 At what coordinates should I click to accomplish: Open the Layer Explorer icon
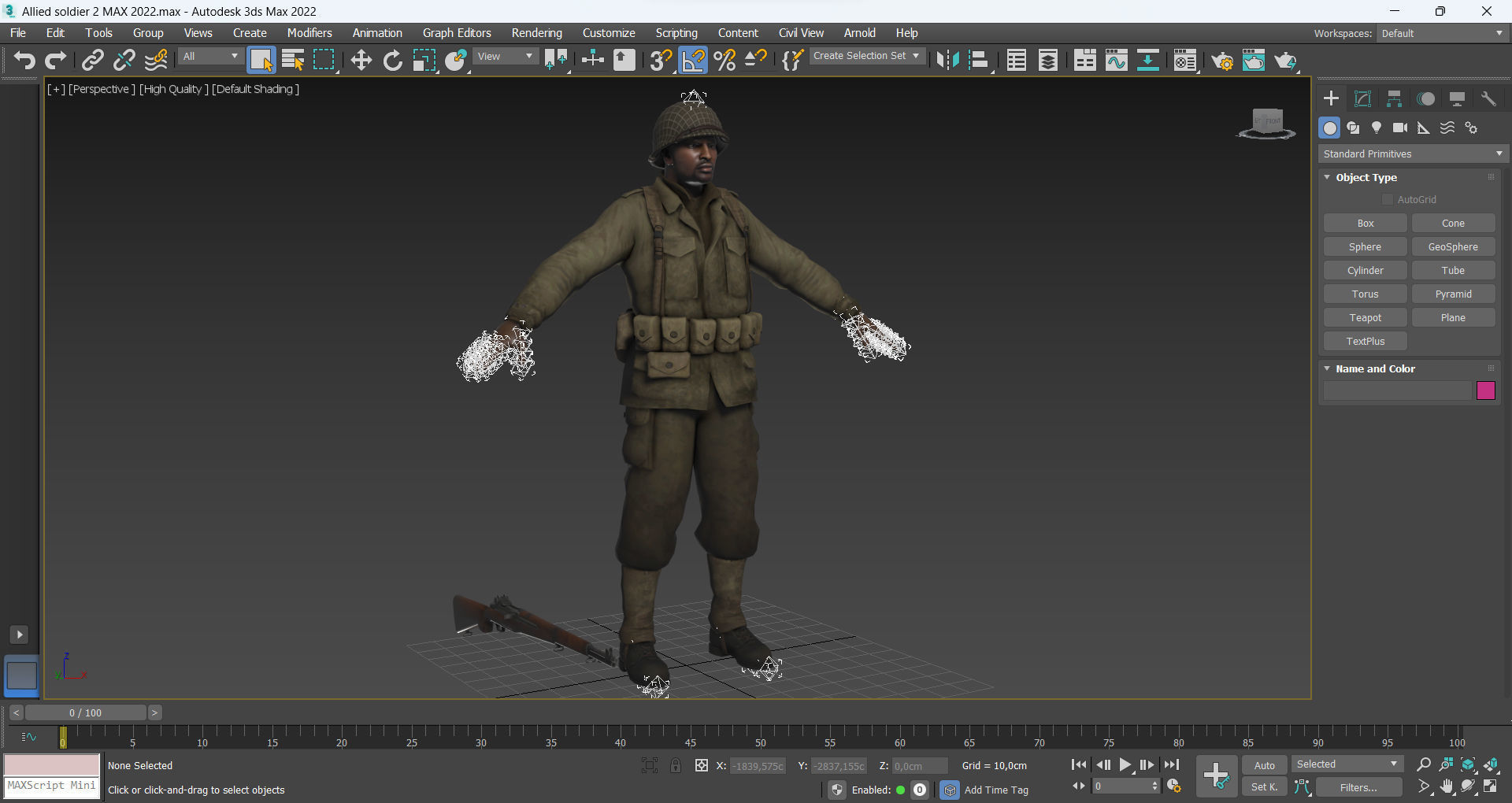point(1048,61)
